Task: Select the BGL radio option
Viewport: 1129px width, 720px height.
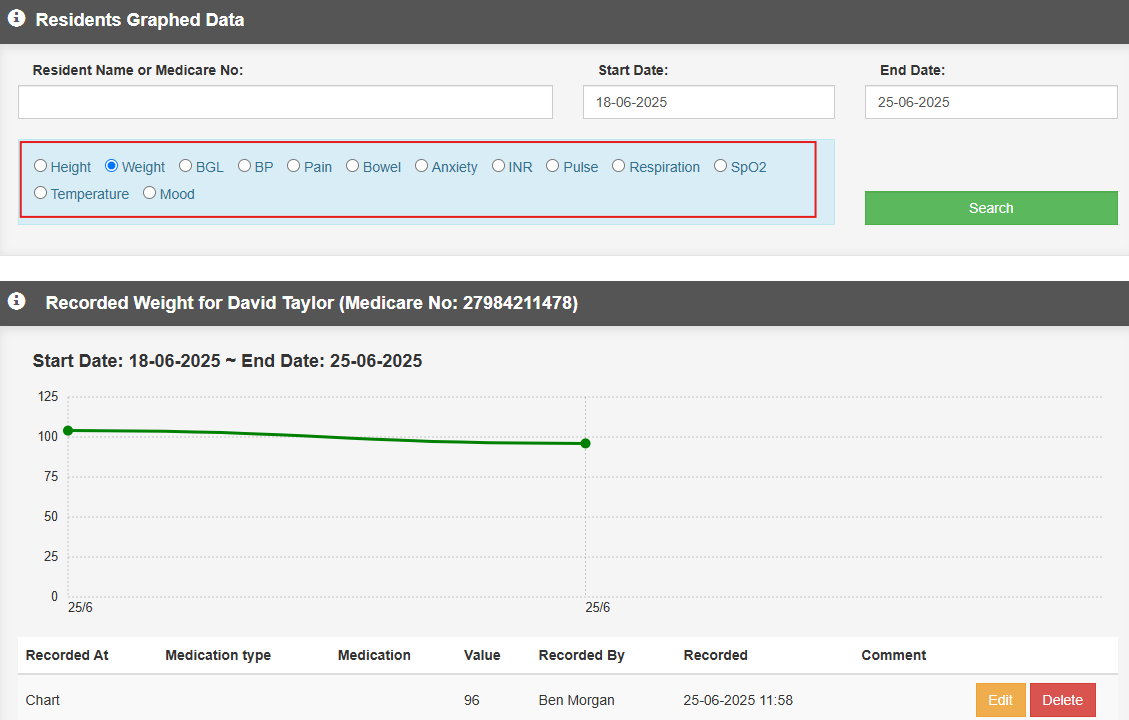Action: (x=185, y=166)
